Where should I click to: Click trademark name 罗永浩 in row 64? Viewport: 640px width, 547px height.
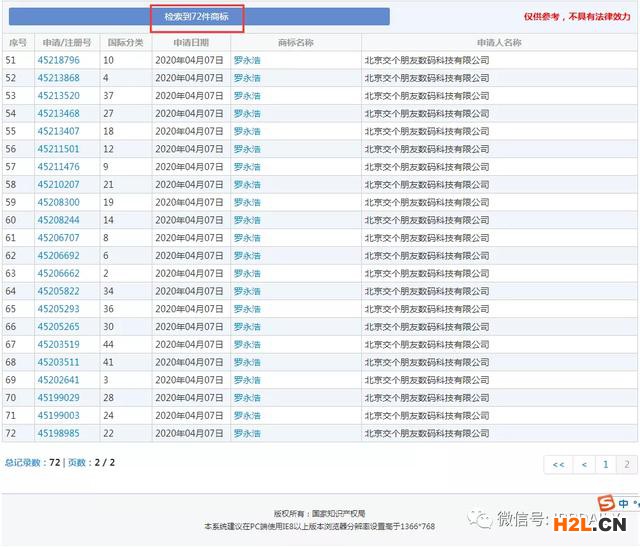point(247,291)
